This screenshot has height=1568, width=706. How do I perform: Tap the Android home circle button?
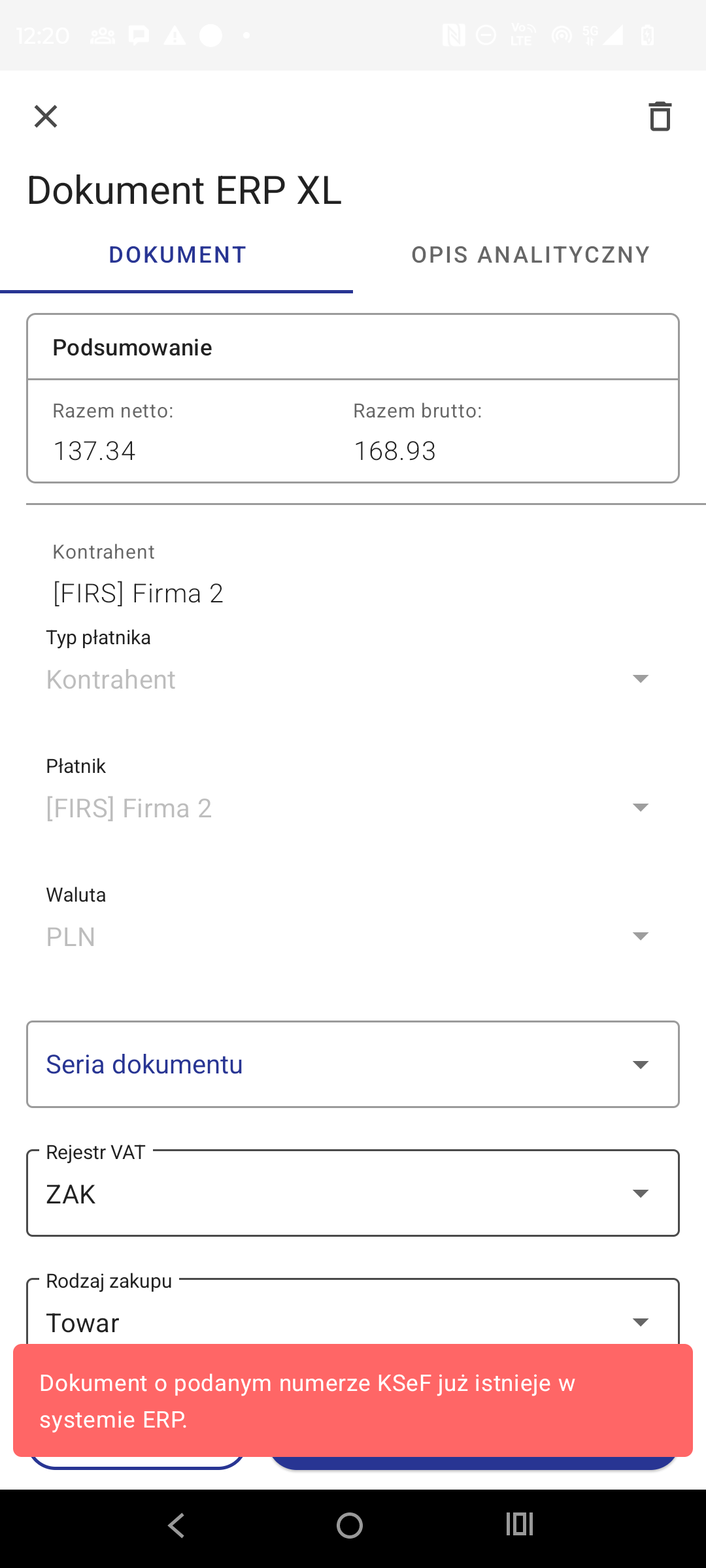coord(350,1526)
